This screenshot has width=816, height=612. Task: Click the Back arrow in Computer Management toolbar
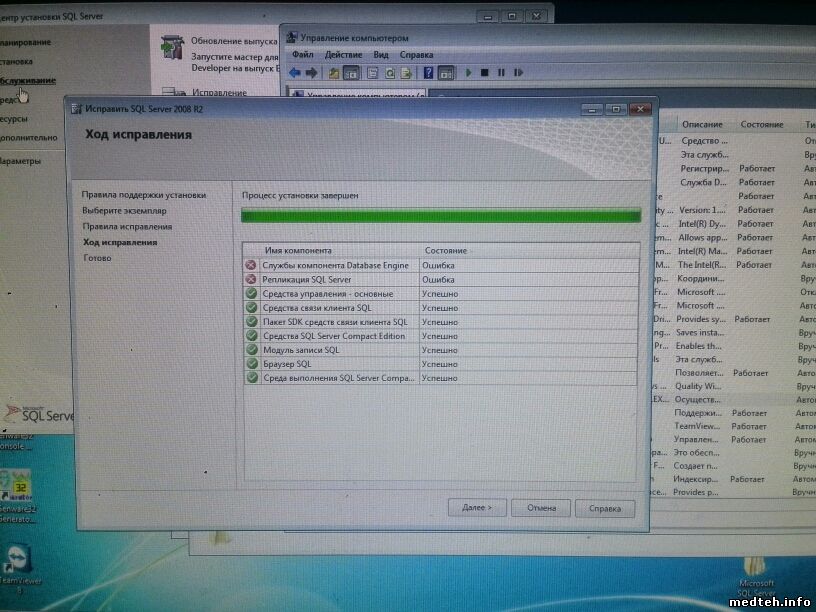295,73
